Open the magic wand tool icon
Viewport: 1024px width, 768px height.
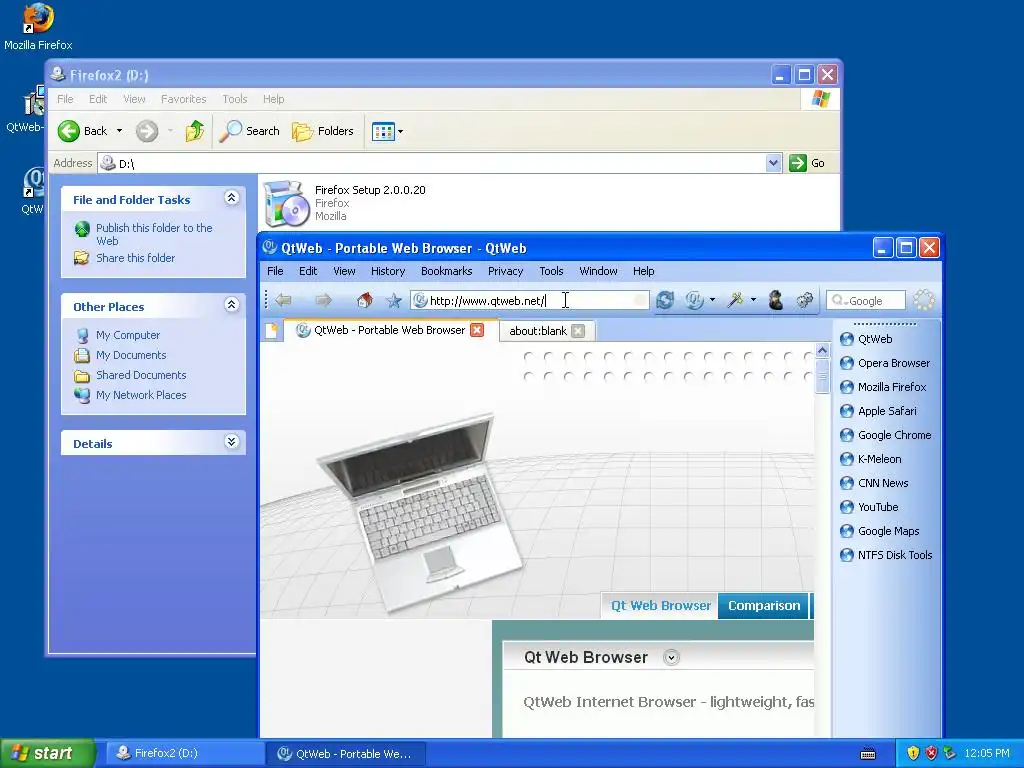735,300
